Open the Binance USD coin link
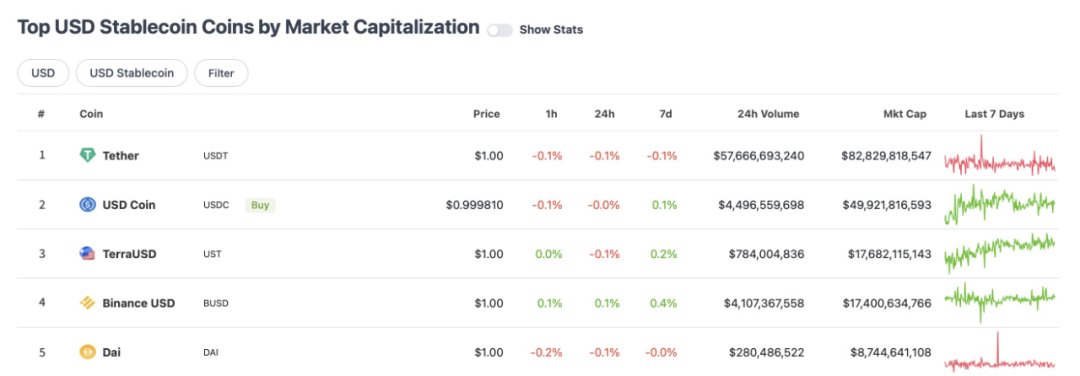This screenshot has height=376, width=1080. pyautogui.click(x=138, y=303)
